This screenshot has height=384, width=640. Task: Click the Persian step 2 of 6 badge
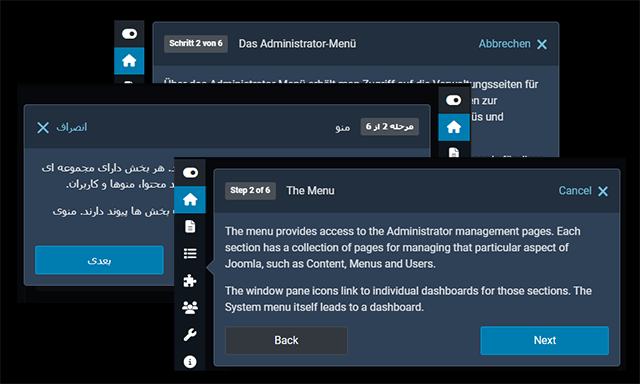pyautogui.click(x=389, y=127)
